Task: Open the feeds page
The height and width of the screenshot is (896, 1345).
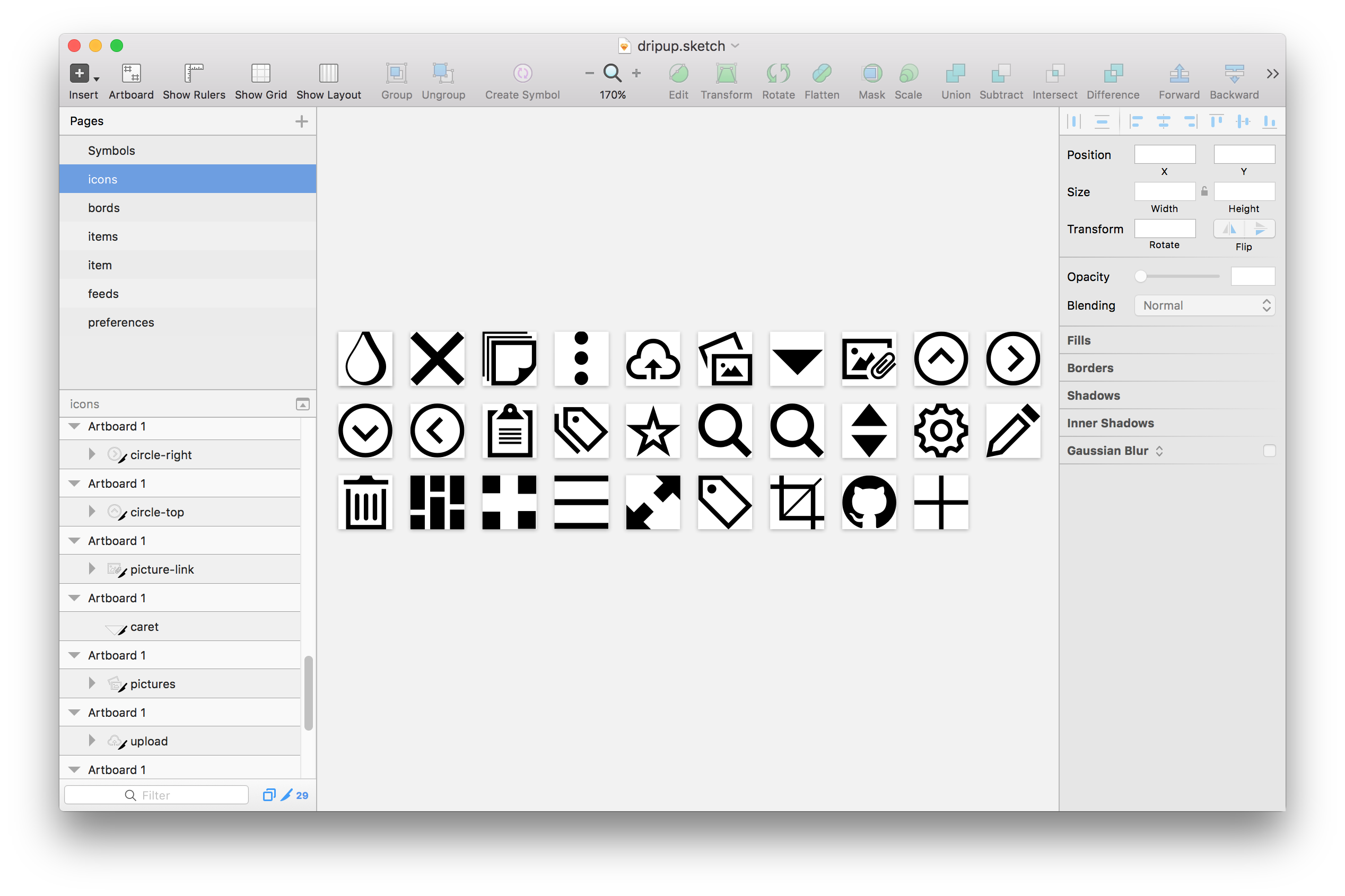Action: coord(188,293)
